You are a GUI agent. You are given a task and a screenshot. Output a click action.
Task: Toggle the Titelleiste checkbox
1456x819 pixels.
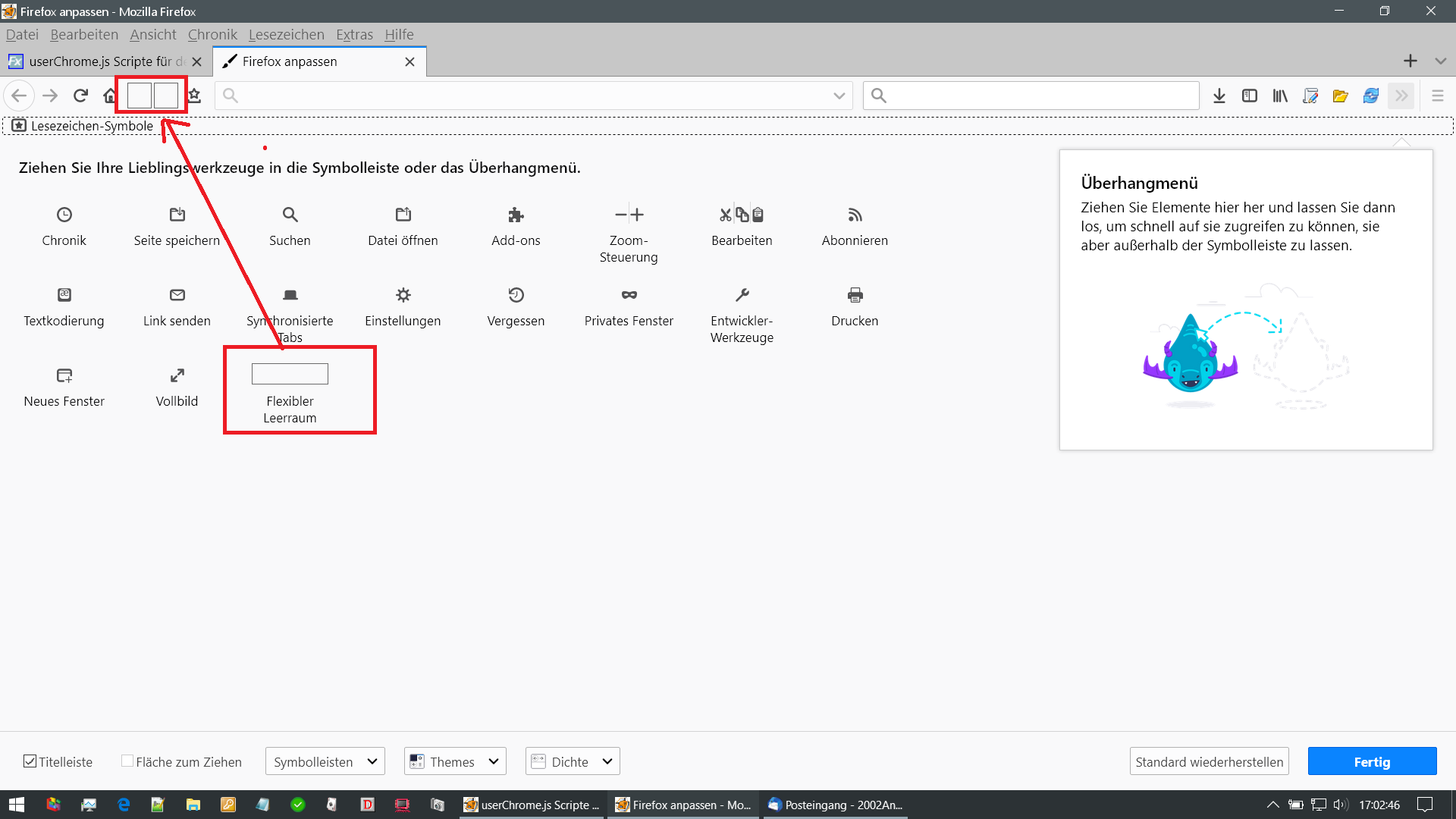(x=30, y=761)
